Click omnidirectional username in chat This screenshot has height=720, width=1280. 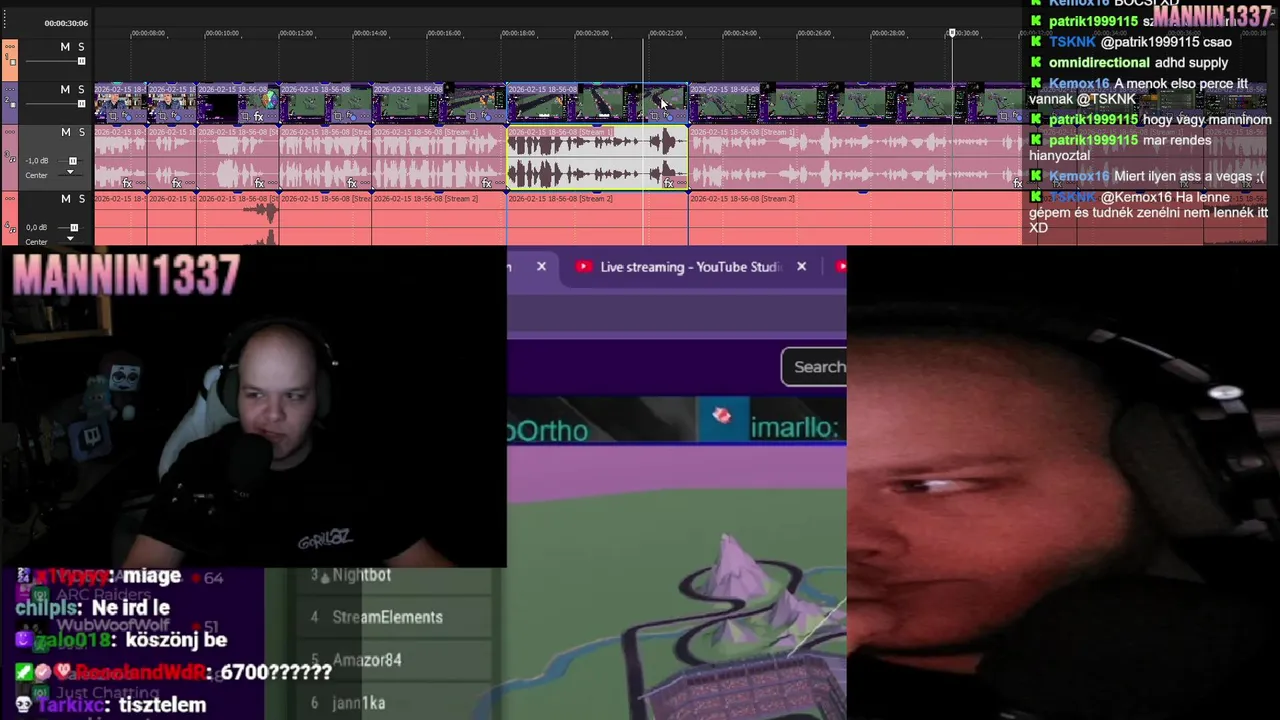[1099, 62]
